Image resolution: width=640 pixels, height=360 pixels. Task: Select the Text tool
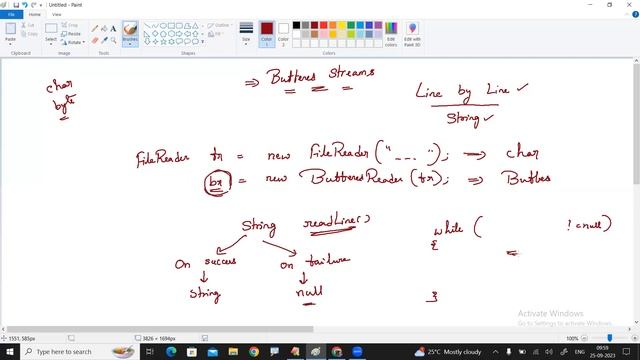coord(113,29)
